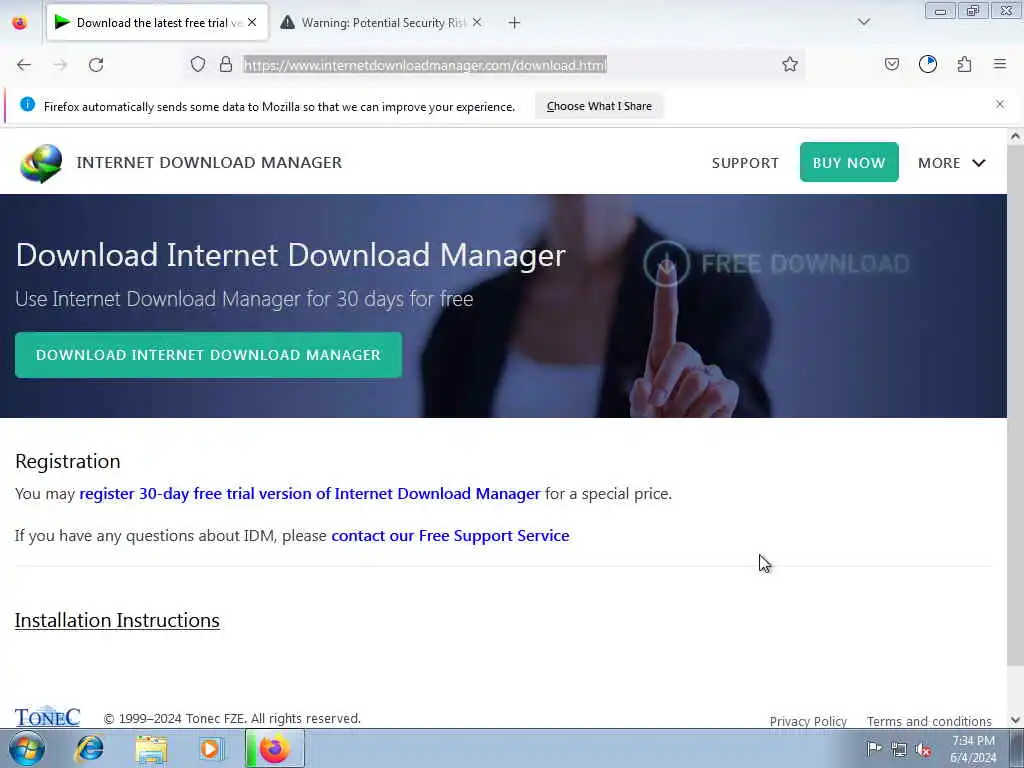The image size is (1024, 768).
Task: Open a new tab with the plus icon
Action: click(x=515, y=23)
